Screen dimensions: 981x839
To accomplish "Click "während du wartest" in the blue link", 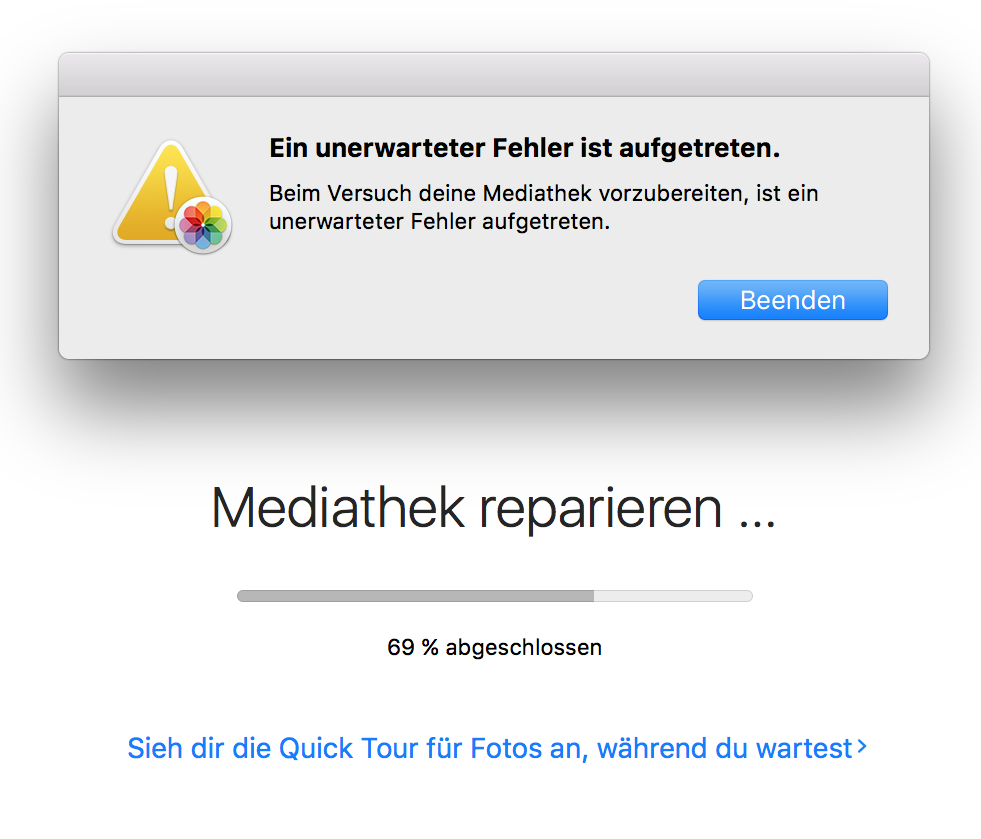I will [724, 748].
